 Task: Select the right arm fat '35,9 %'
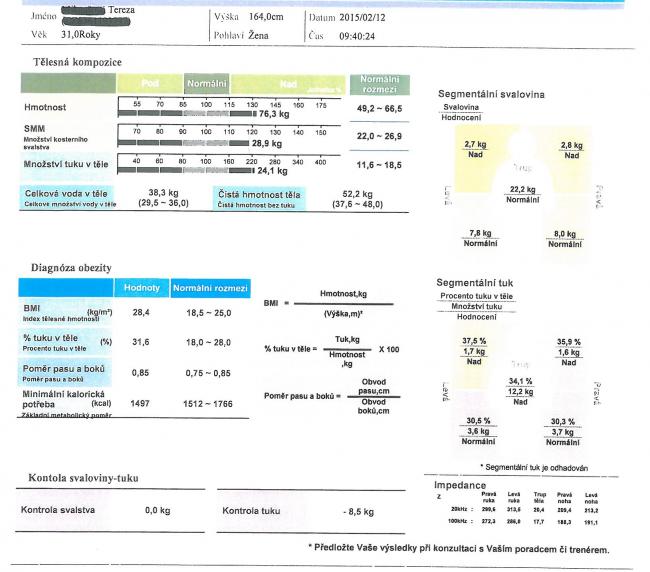pos(569,342)
